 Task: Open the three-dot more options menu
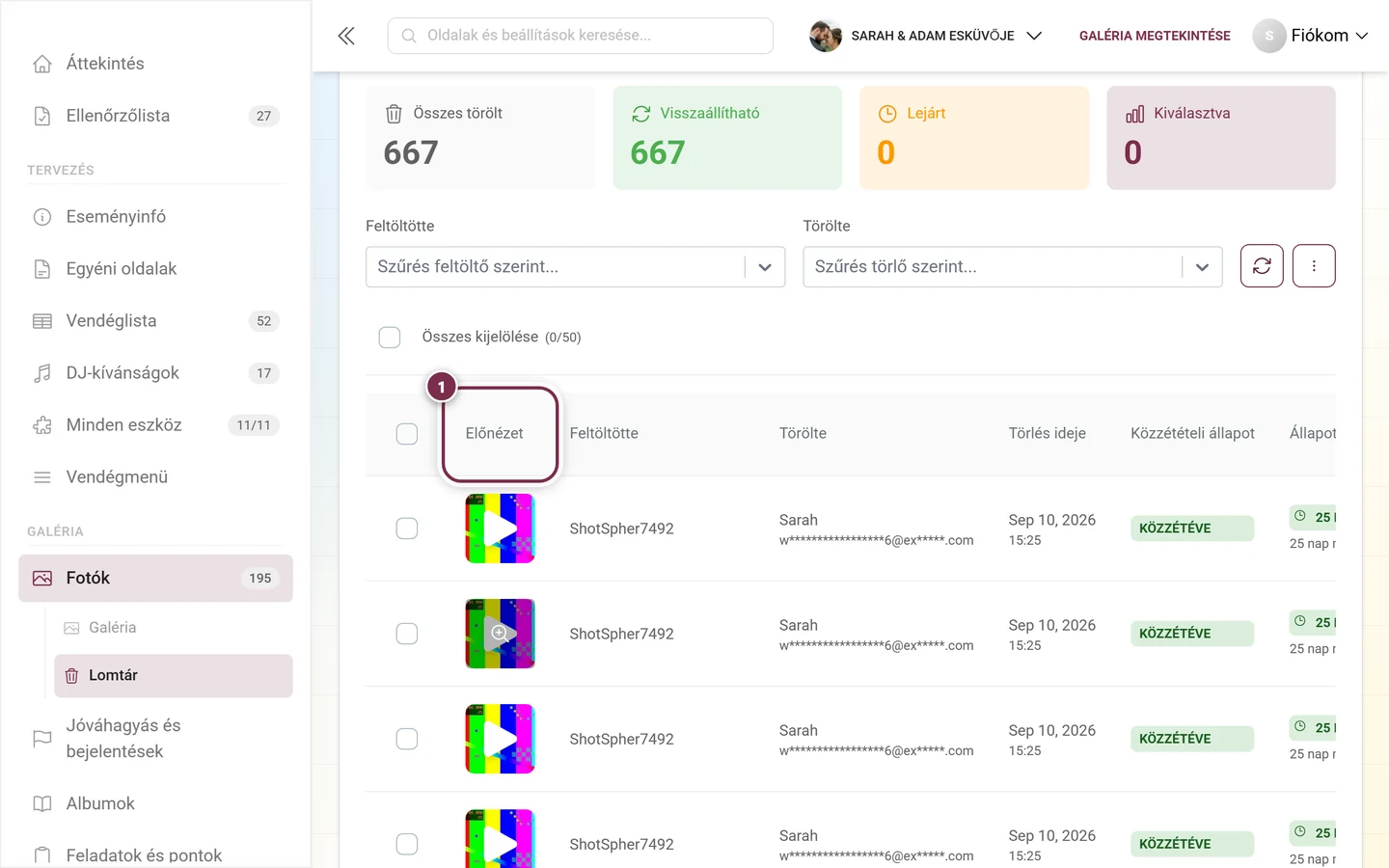point(1314,266)
